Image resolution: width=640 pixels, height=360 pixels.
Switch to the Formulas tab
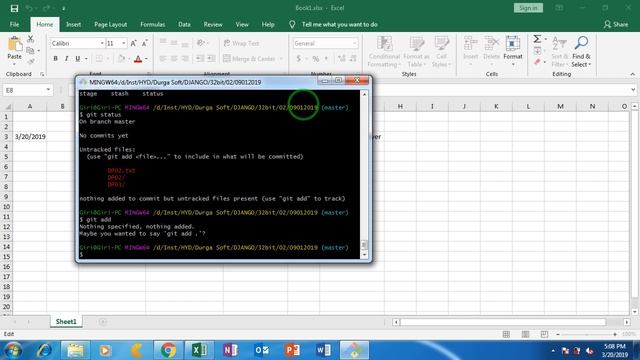(x=153, y=24)
